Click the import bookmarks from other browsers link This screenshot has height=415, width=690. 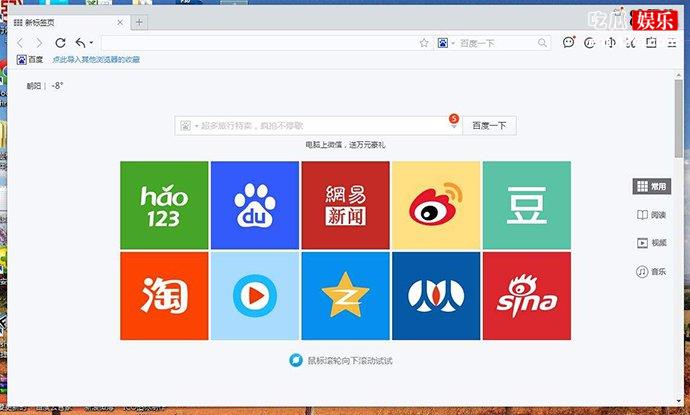point(96,59)
